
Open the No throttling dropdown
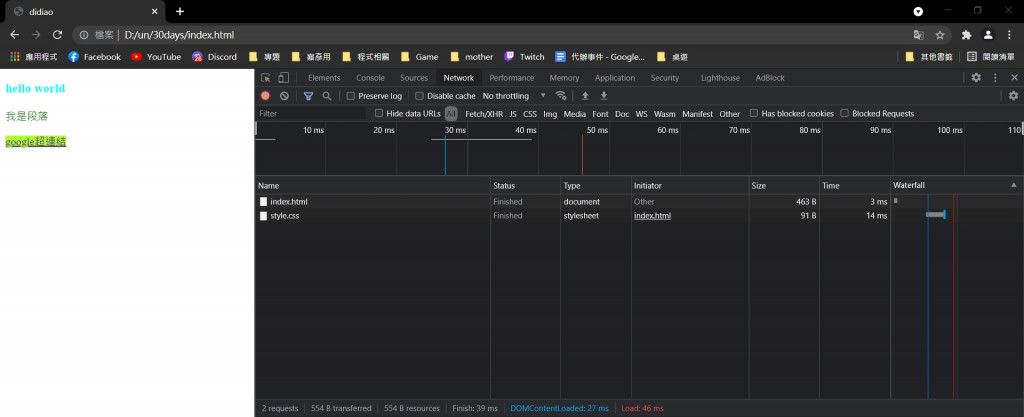click(514, 96)
